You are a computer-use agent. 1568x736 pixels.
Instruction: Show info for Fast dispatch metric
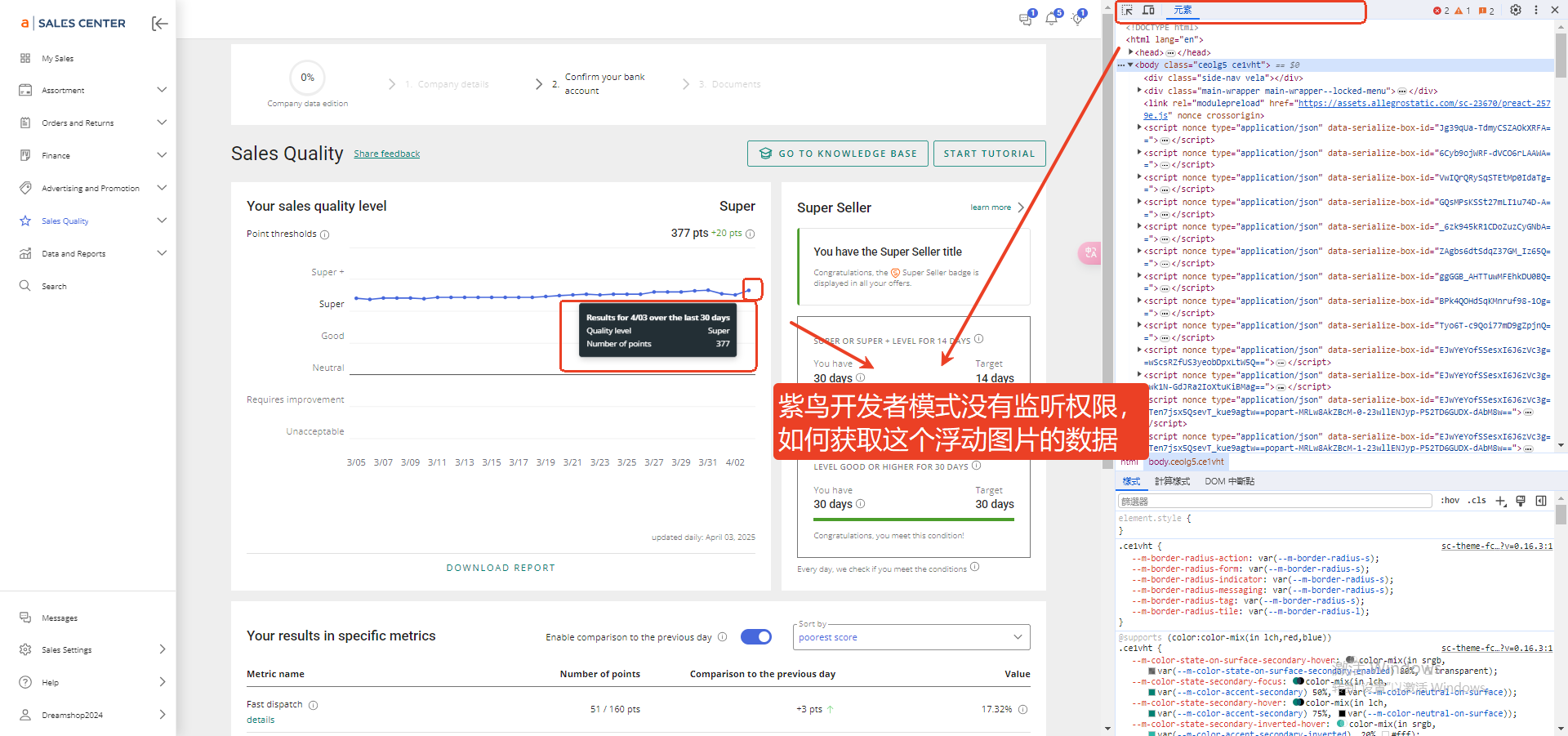pos(314,705)
